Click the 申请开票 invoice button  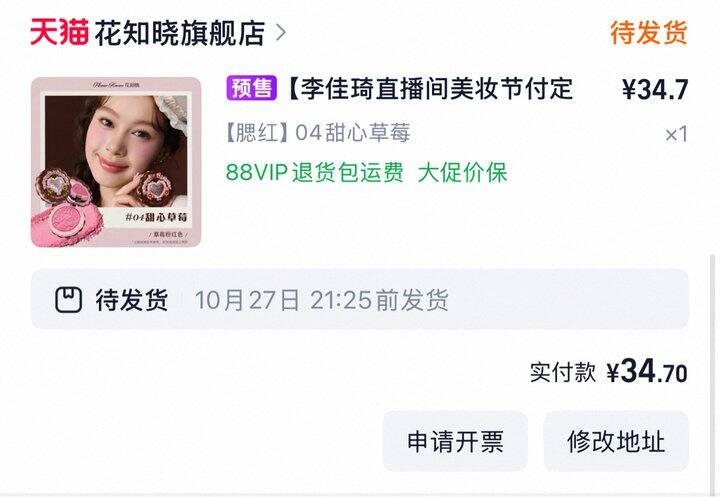455,441
